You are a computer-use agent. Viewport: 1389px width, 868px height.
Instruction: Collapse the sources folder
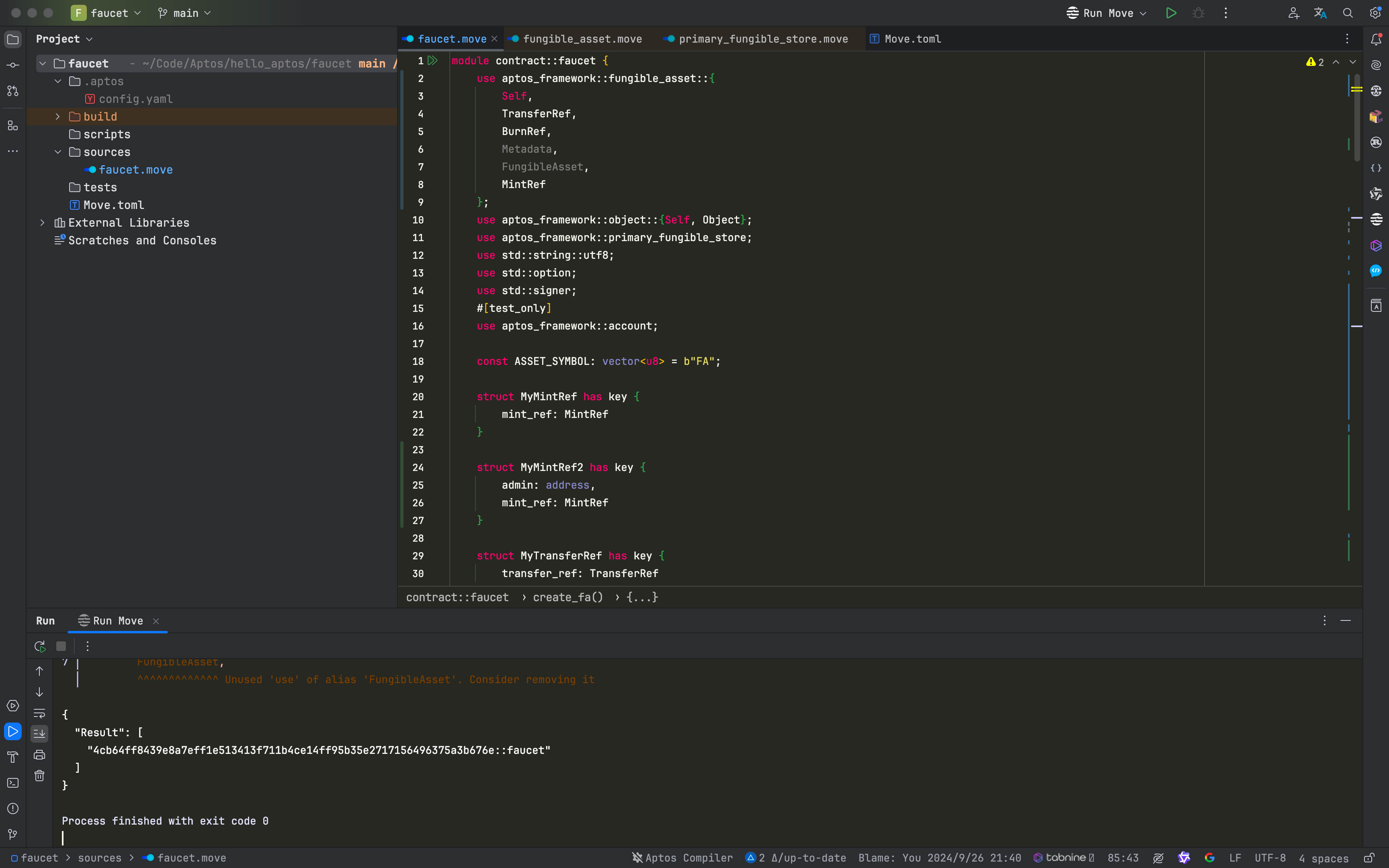58,152
